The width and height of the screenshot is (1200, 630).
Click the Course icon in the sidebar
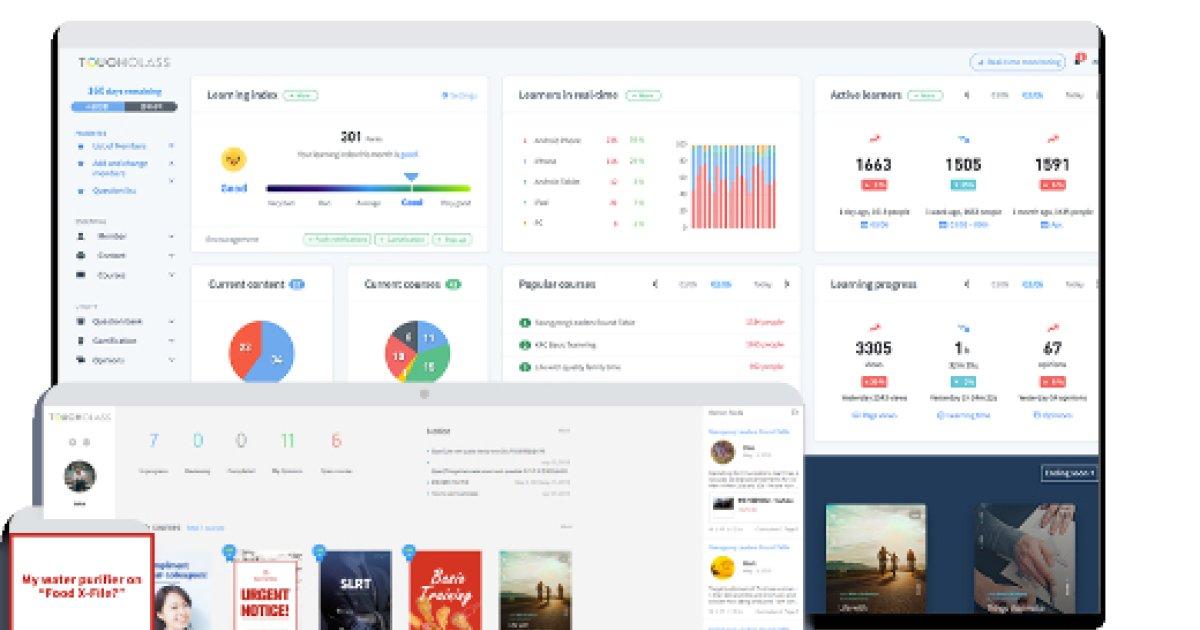tap(81, 275)
